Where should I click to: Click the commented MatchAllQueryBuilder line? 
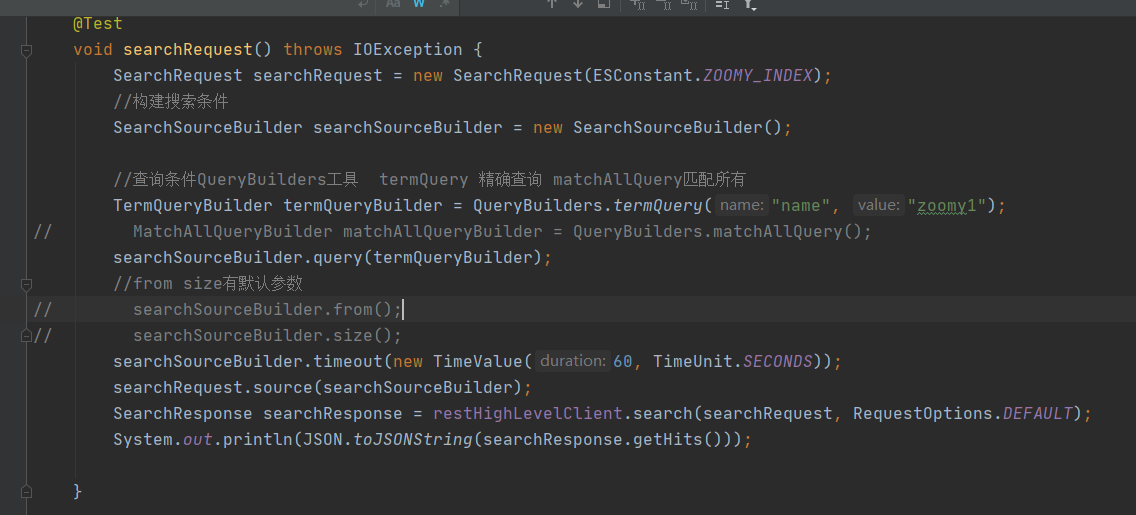coord(502,232)
